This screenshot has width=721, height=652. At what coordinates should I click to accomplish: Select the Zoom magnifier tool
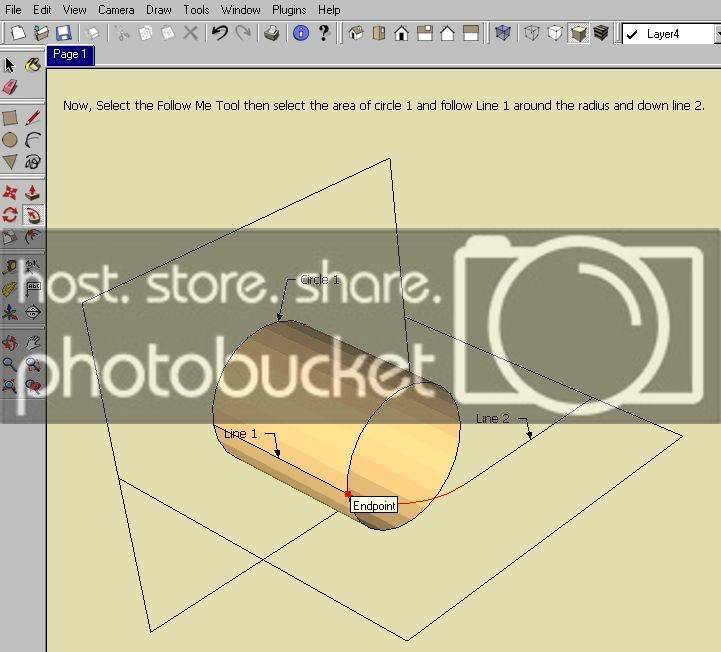pos(10,364)
